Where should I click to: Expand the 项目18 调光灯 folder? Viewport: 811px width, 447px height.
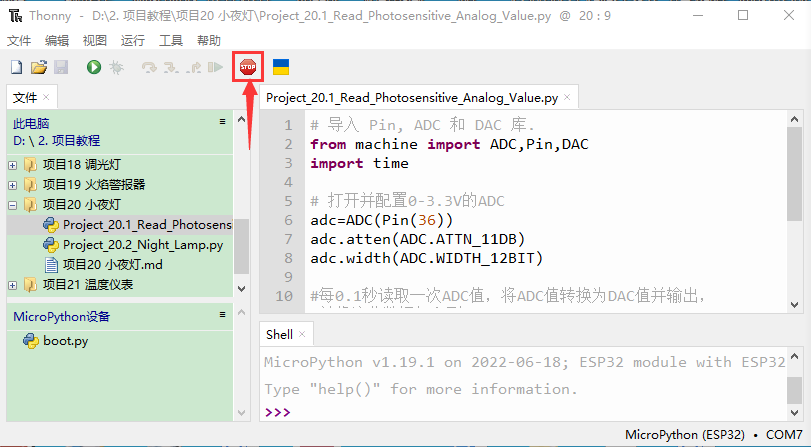point(13,164)
